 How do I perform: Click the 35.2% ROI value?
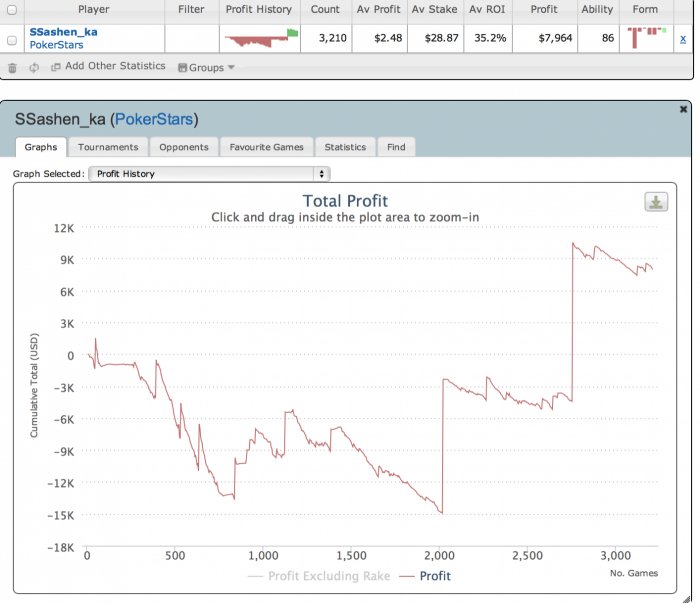(x=490, y=38)
